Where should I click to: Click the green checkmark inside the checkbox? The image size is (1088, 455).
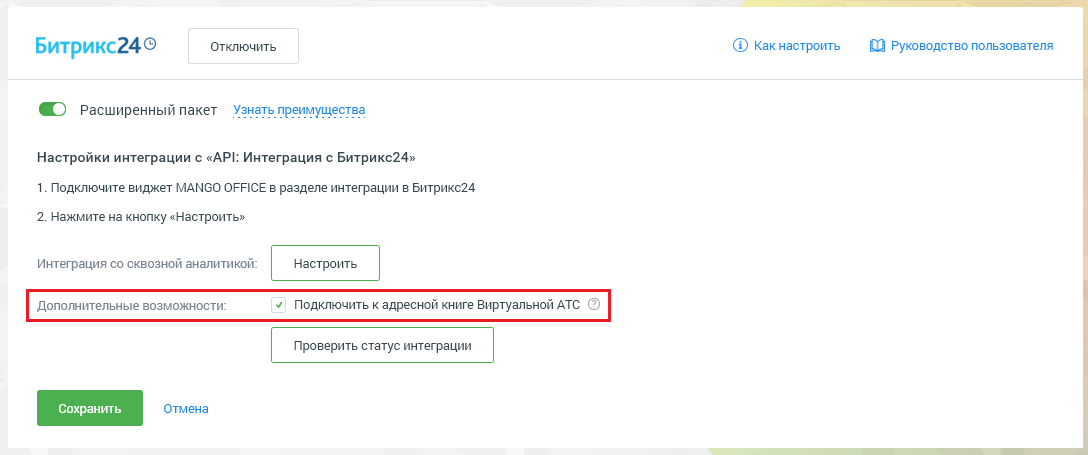point(278,304)
